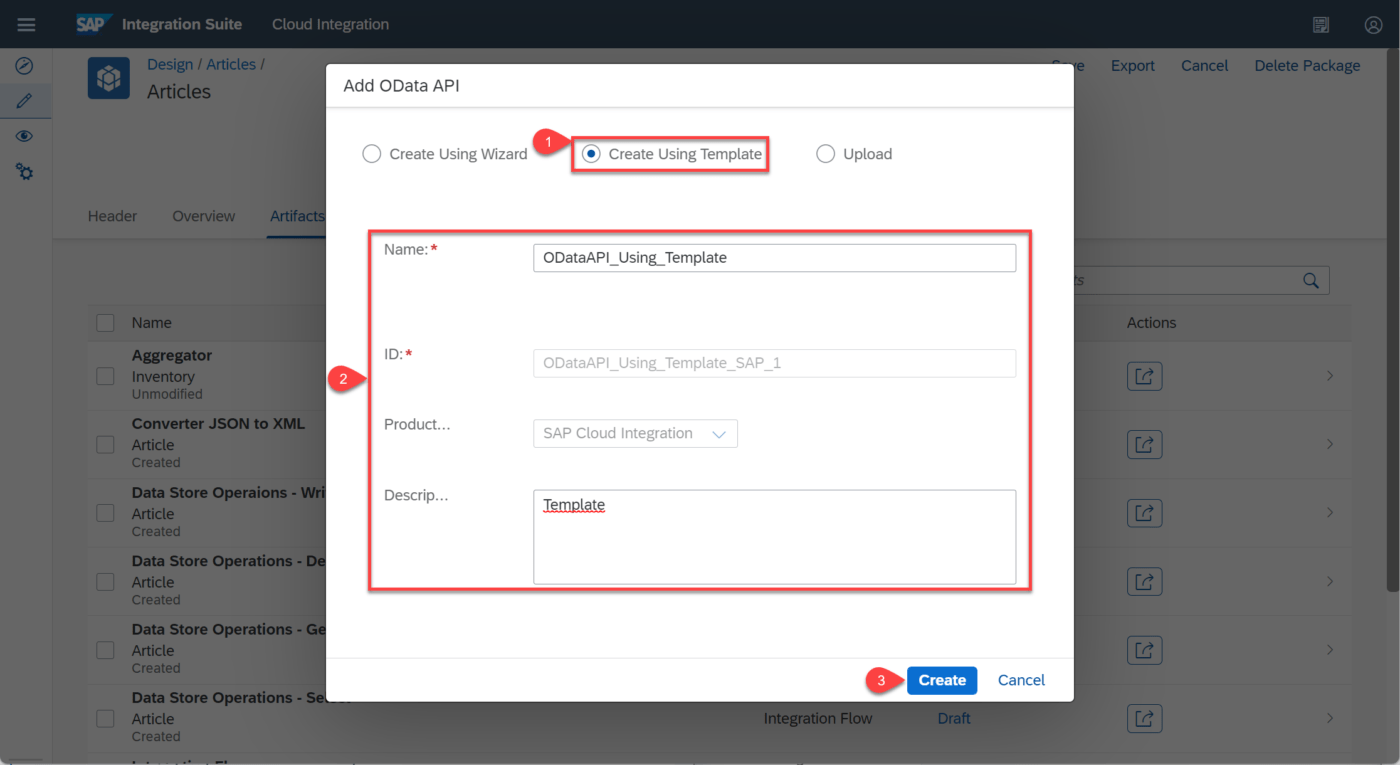This screenshot has width=1400, height=765.
Task: Open actions icon for Converter JSON to XML
Action: [x=1145, y=444]
